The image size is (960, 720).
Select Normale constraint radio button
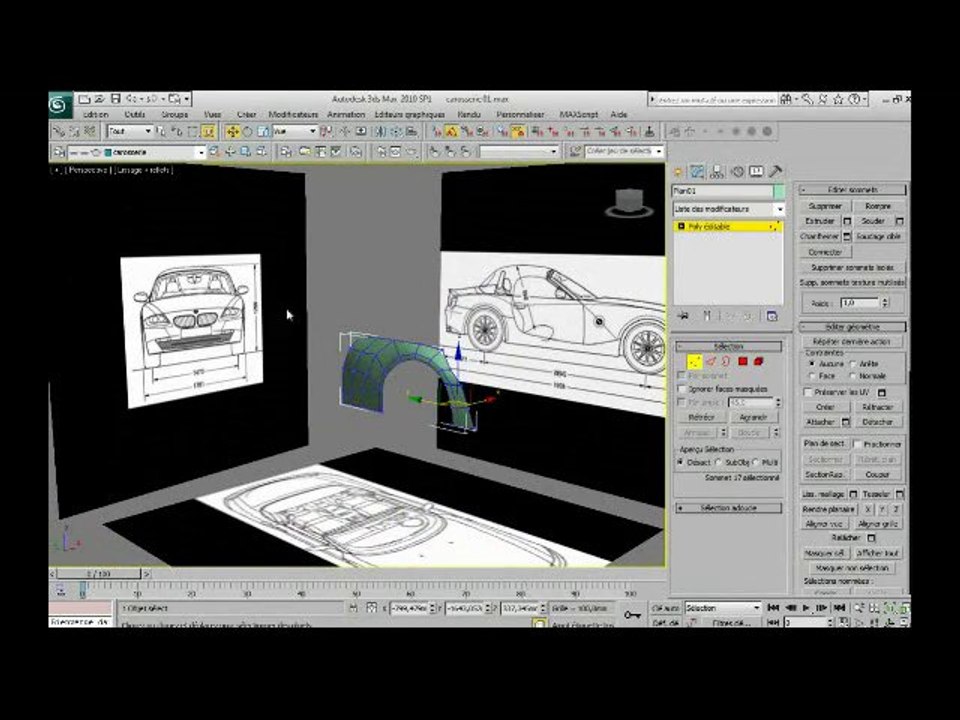pos(853,376)
